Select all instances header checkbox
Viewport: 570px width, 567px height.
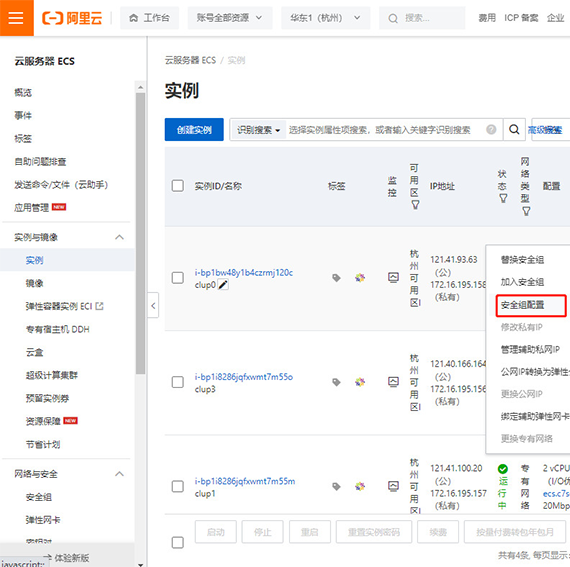(177, 185)
